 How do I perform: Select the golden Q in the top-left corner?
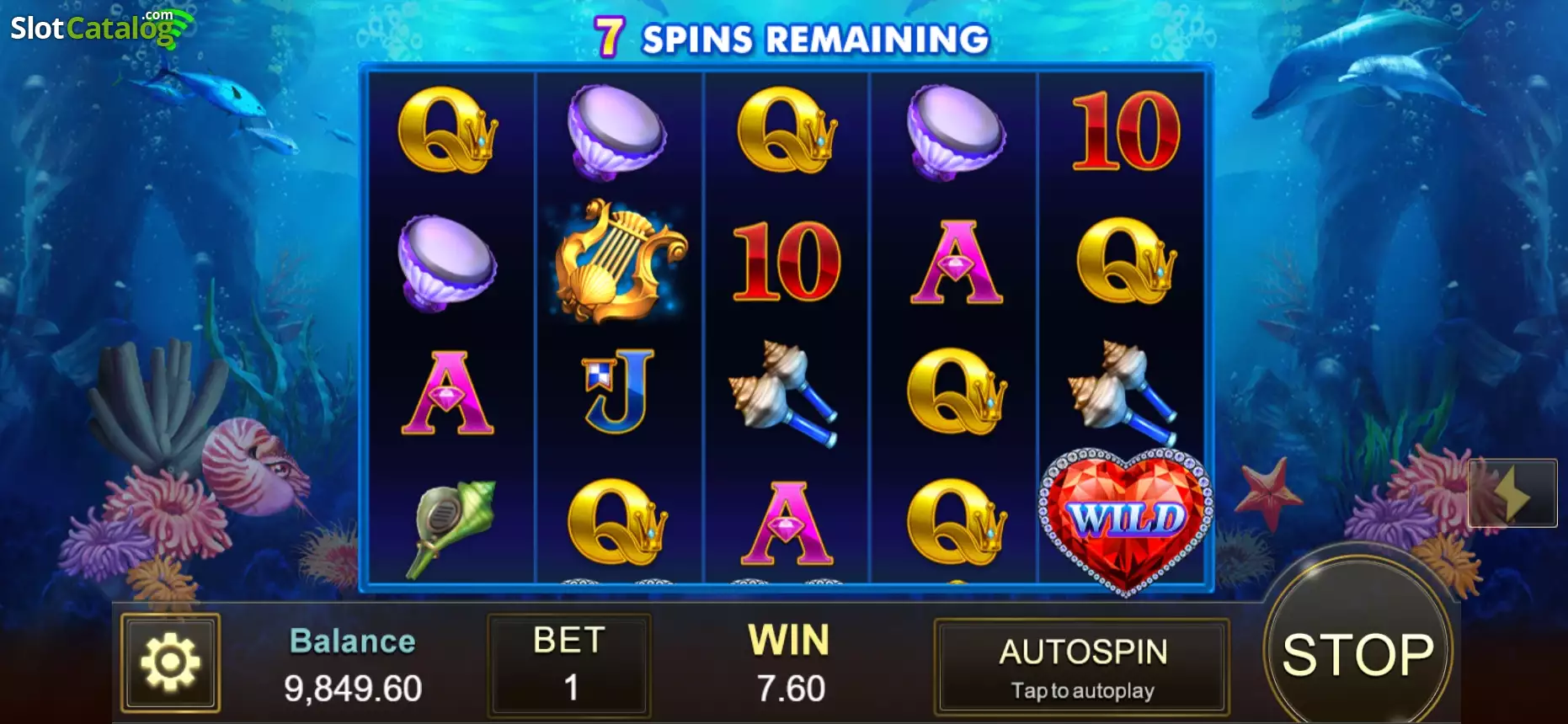pos(447,130)
